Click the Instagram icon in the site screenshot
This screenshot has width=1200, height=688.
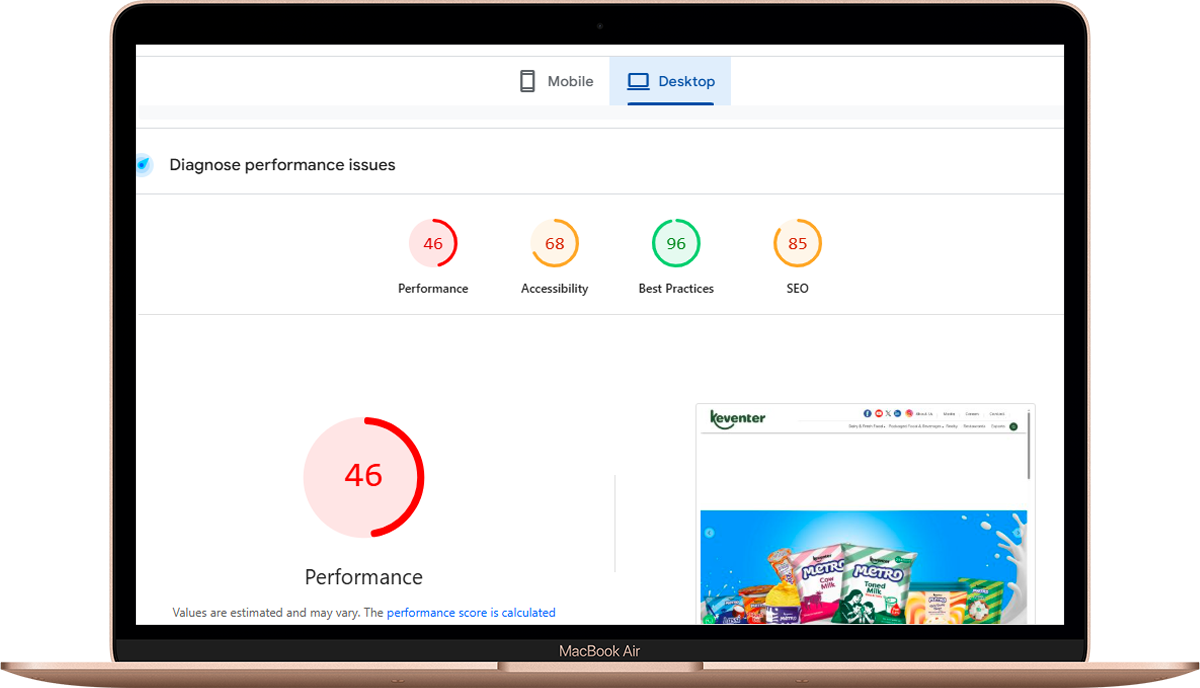pyautogui.click(x=909, y=413)
